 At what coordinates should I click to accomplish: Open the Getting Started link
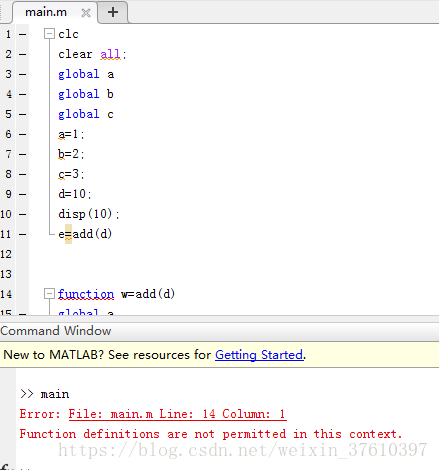click(x=259, y=355)
